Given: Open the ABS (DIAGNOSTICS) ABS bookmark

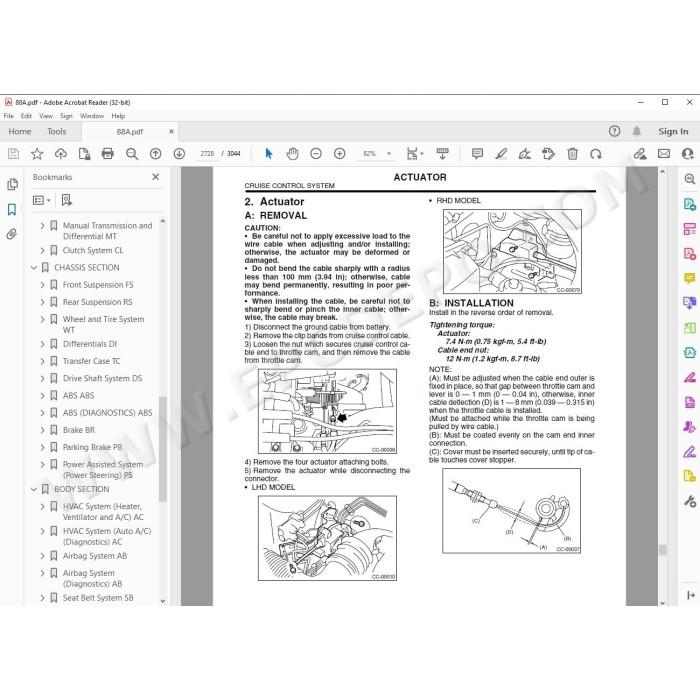Looking at the screenshot, I should tap(108, 413).
